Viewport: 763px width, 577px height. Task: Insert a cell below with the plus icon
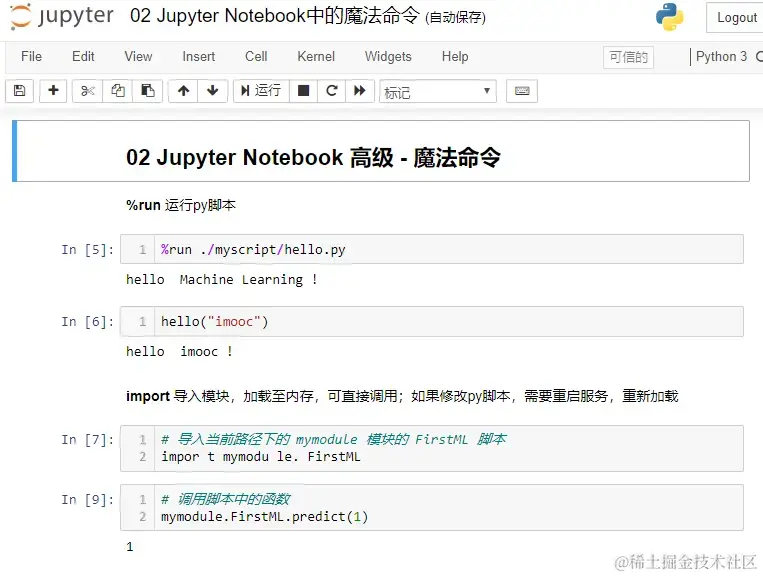pos(54,91)
